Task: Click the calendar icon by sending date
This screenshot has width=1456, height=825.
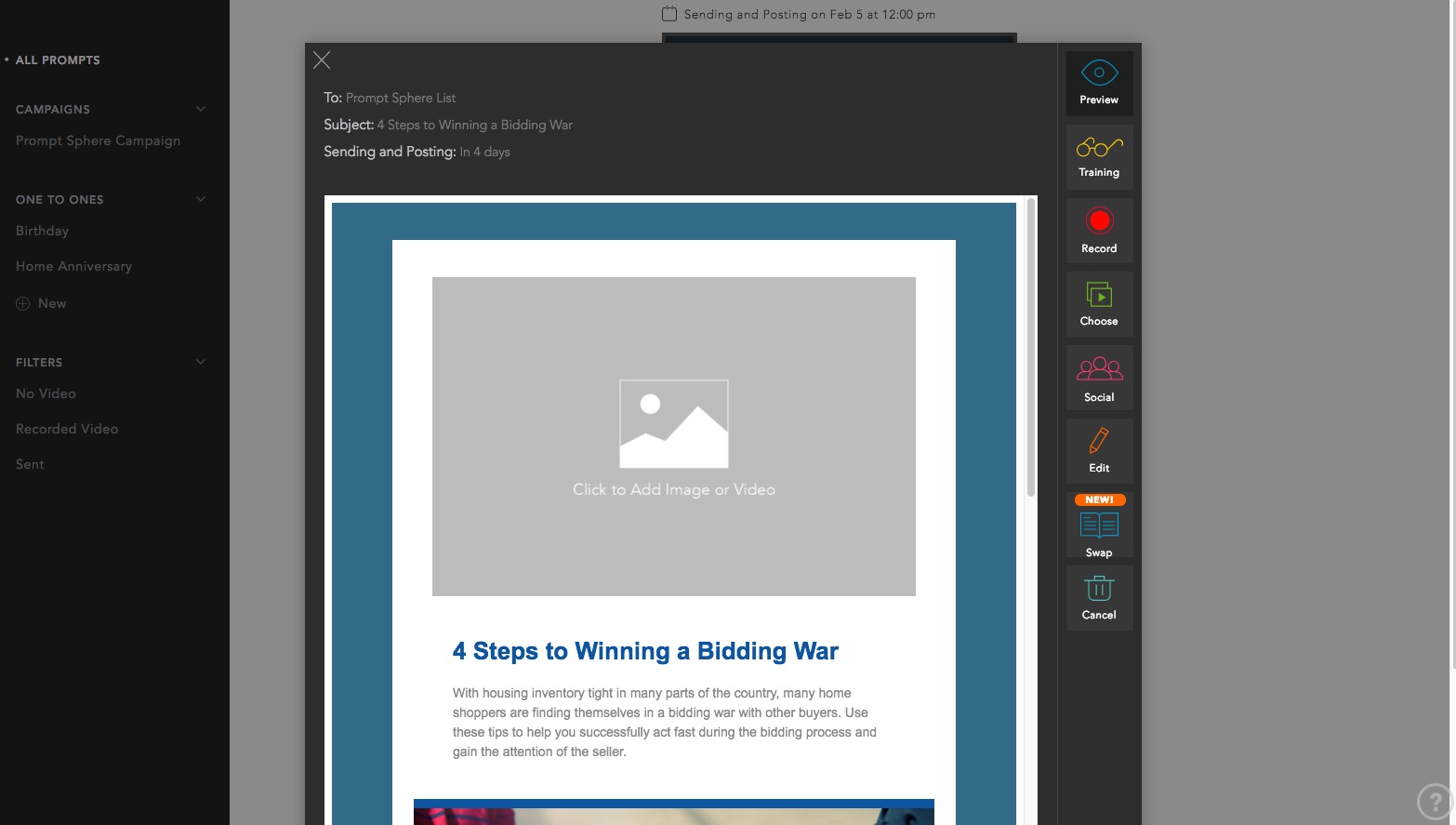Action: pyautogui.click(x=668, y=14)
